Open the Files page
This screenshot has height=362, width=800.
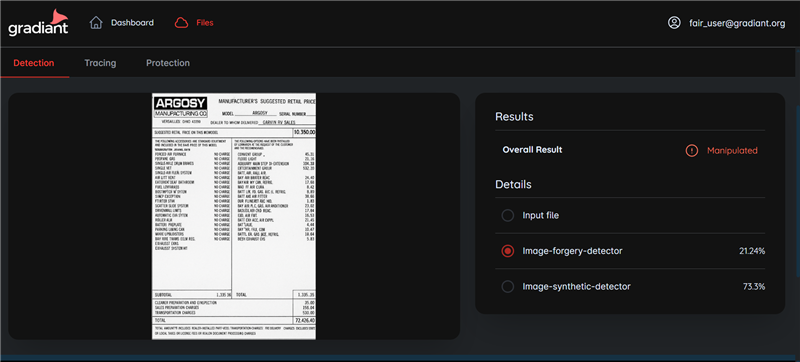[x=205, y=23]
